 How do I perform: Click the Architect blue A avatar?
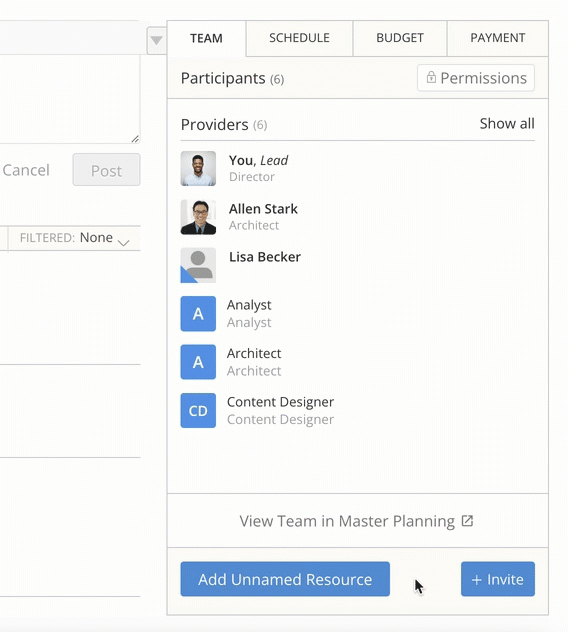point(198,362)
